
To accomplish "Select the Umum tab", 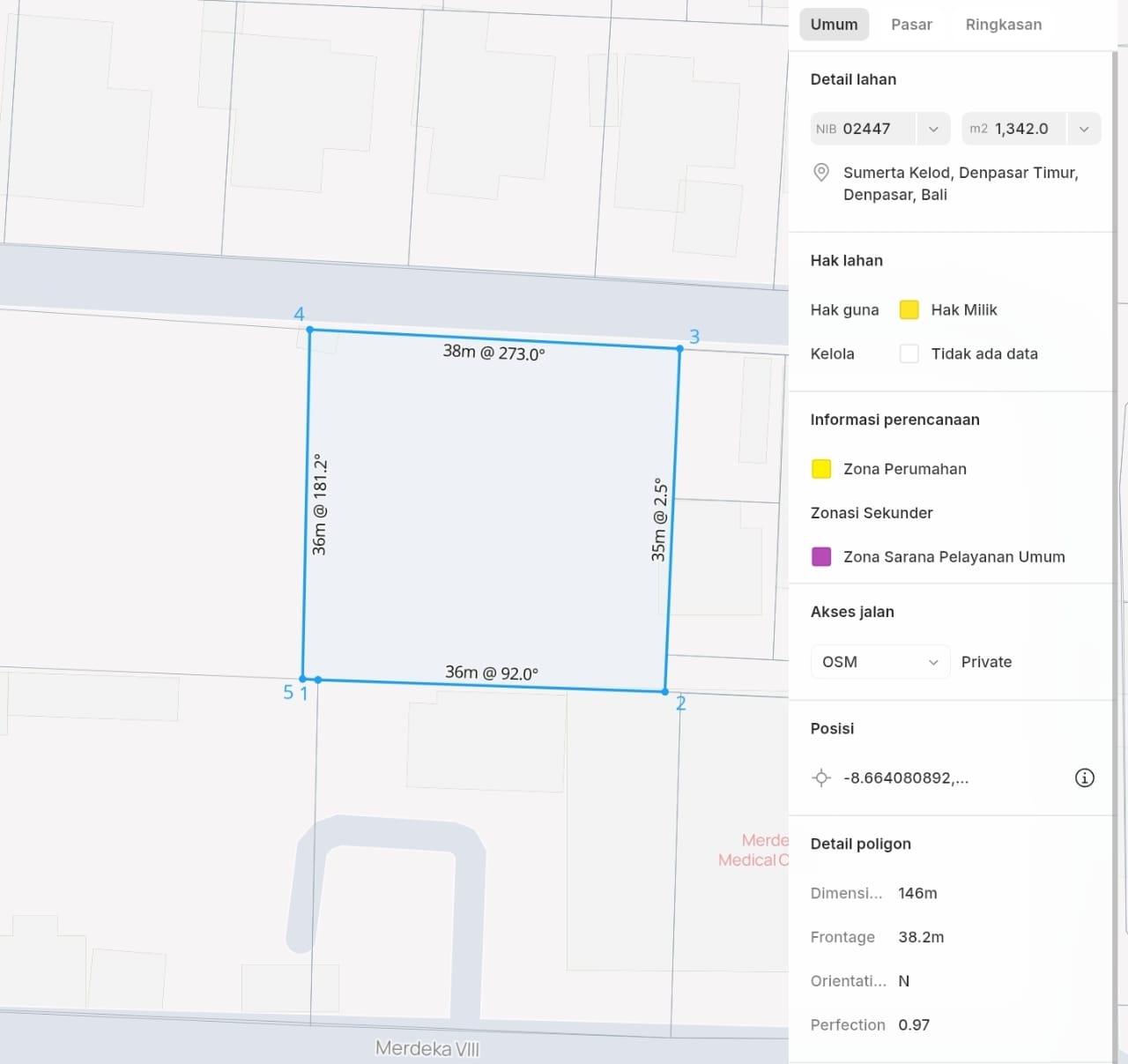I will [834, 25].
